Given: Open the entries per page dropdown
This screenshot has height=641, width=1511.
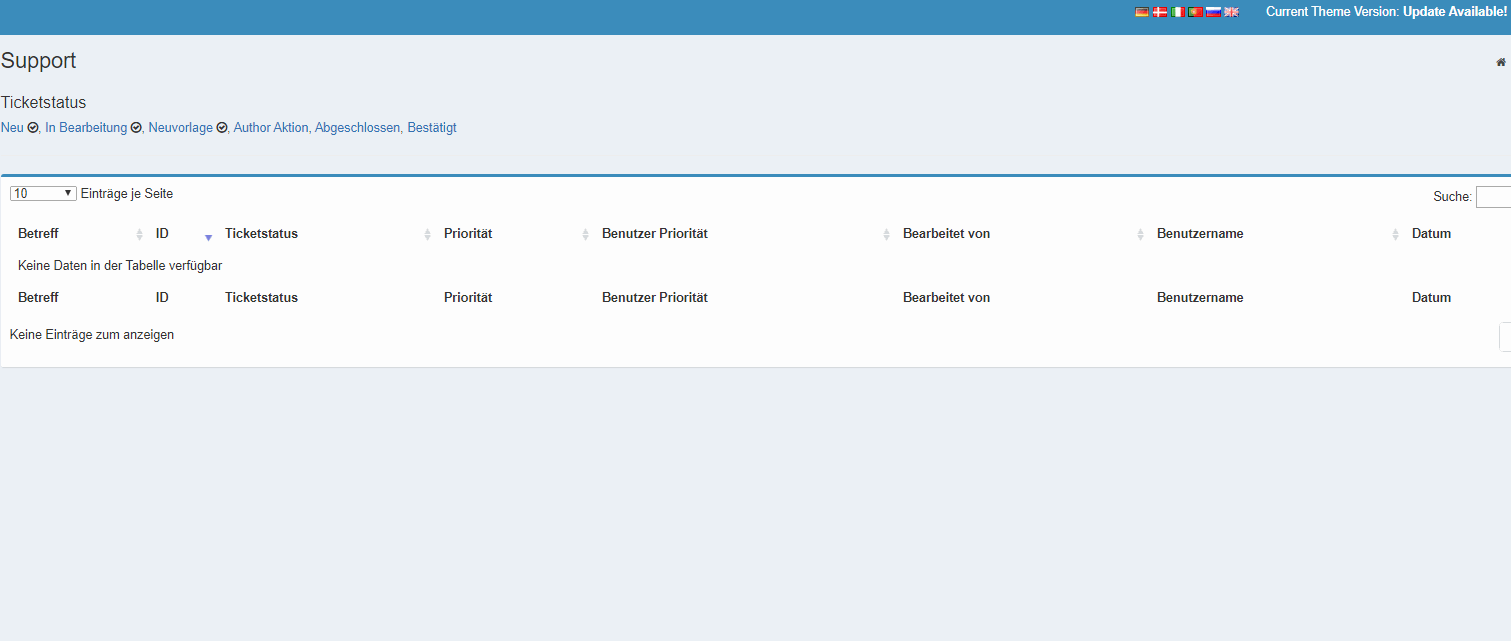Looking at the screenshot, I should (43, 193).
